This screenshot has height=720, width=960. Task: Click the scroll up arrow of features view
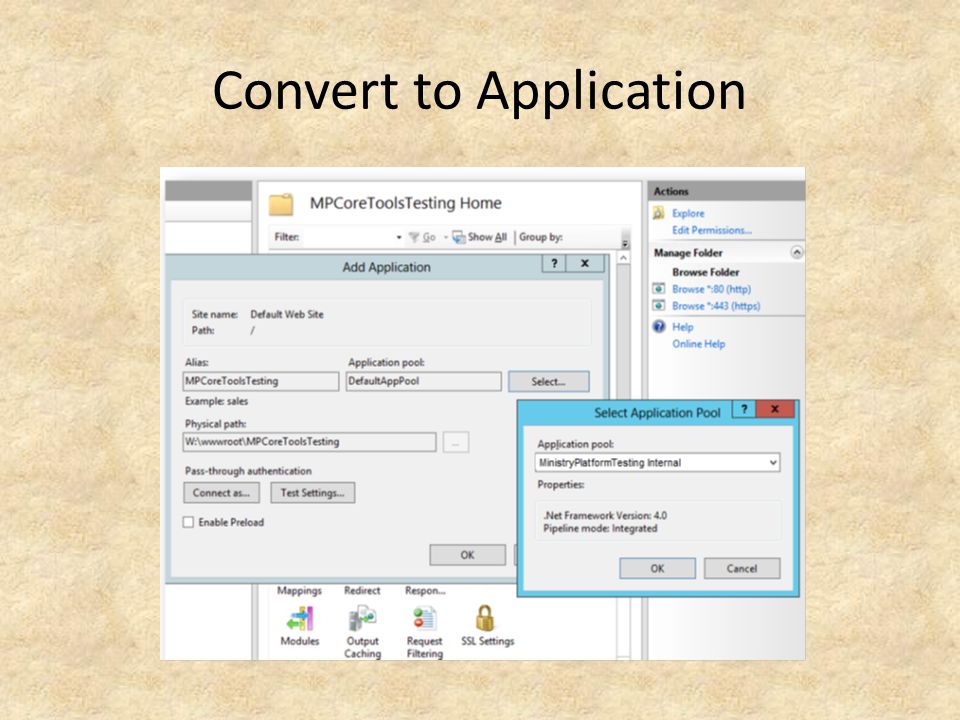(x=623, y=258)
